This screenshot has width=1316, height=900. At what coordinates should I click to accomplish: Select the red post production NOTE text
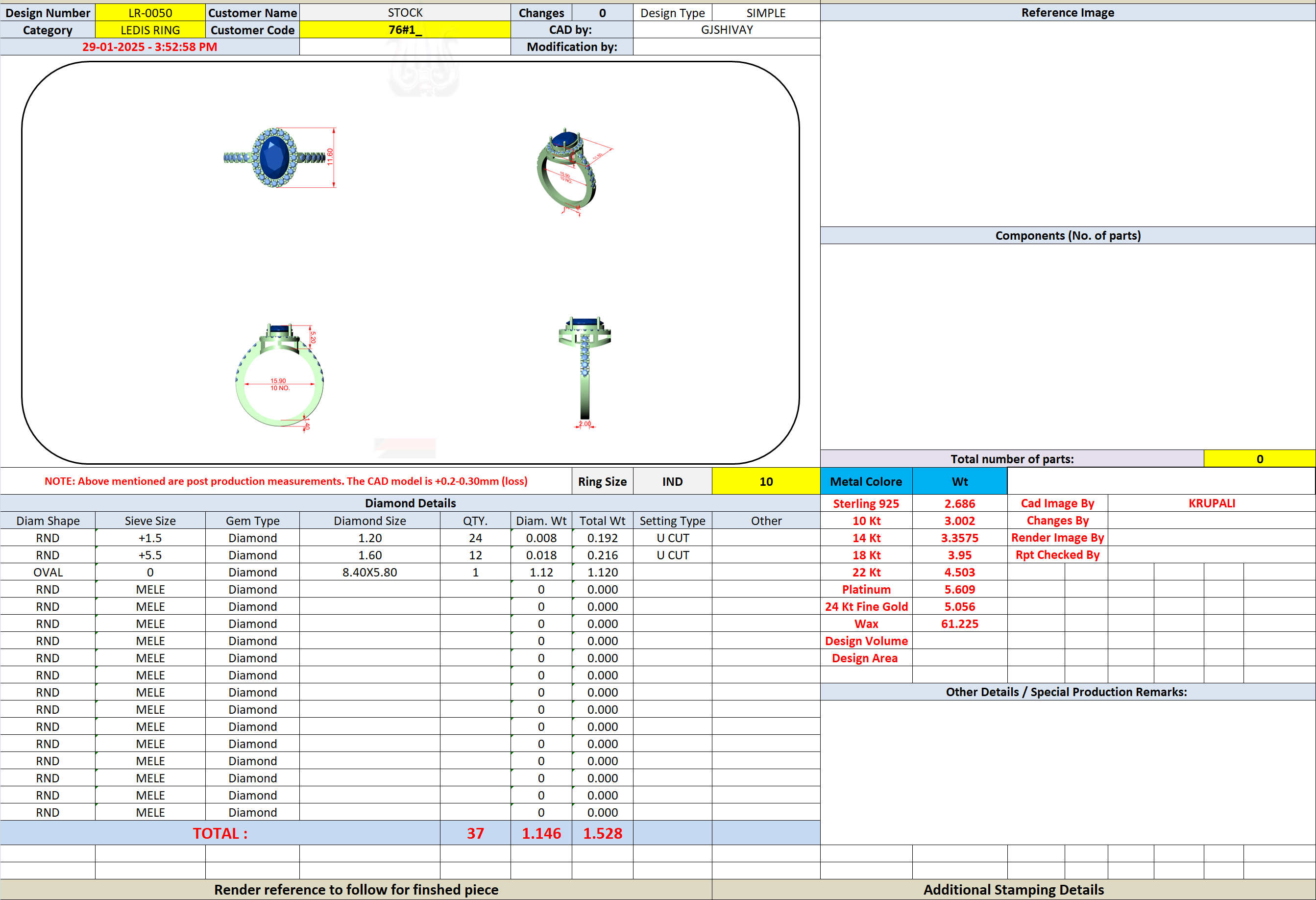[286, 481]
